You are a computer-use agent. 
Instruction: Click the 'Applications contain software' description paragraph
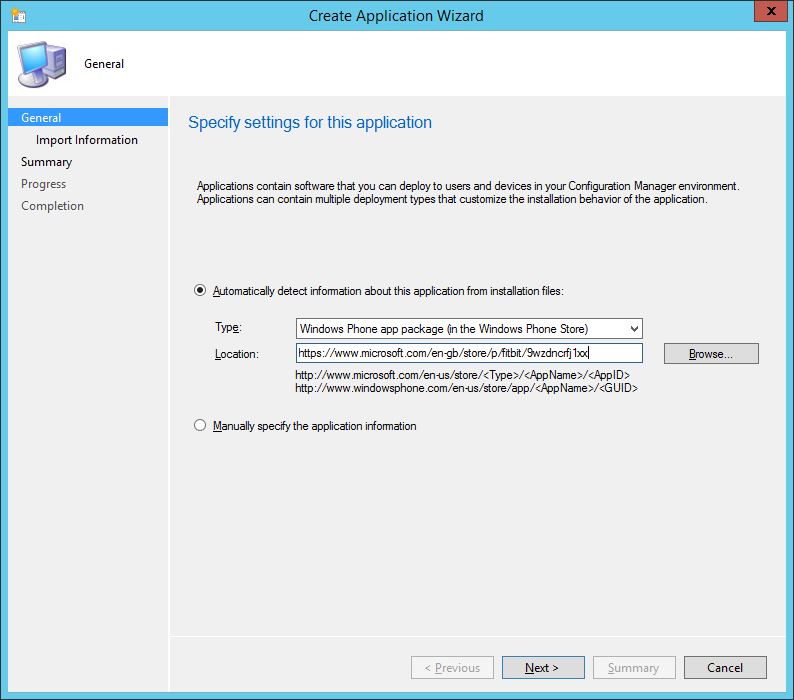[468, 192]
